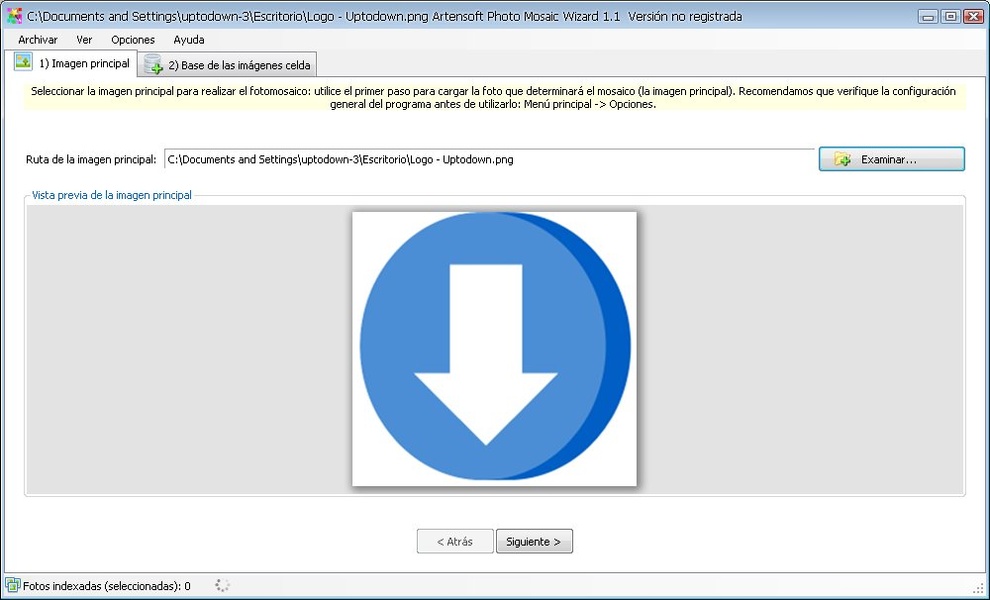The height and width of the screenshot is (600, 990).
Task: Open the Ayuda menu
Action: [x=189, y=40]
